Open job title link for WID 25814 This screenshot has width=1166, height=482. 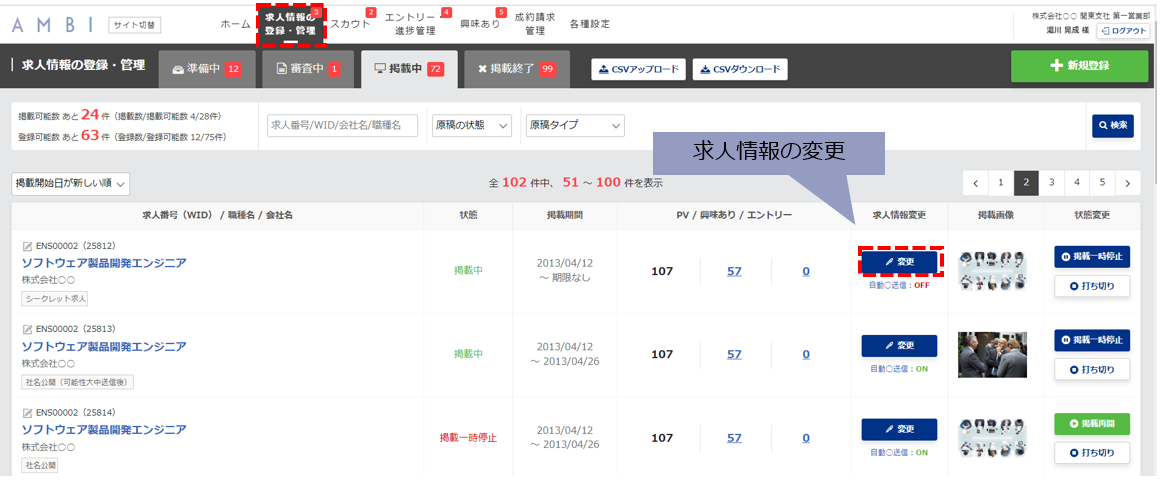104,429
